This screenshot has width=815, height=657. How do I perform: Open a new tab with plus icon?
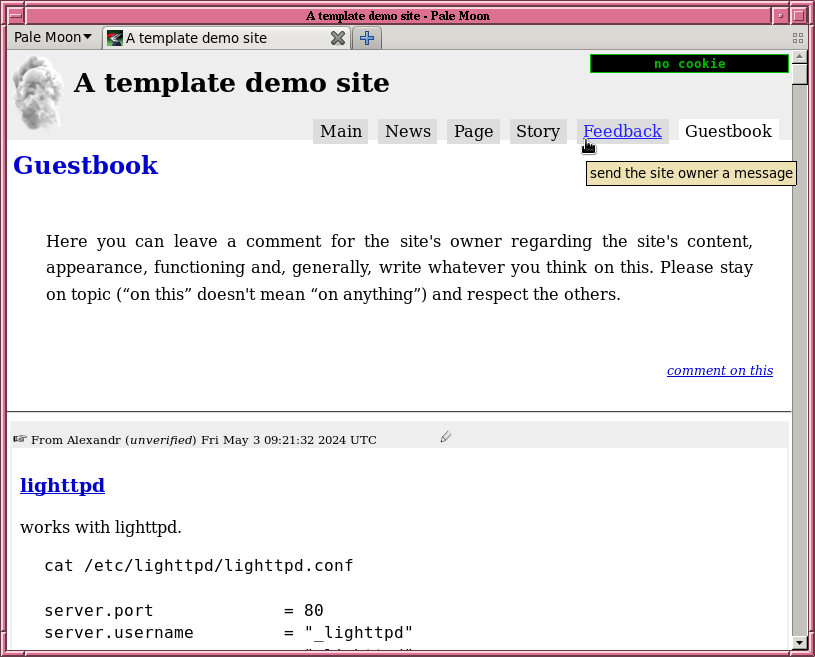367,38
